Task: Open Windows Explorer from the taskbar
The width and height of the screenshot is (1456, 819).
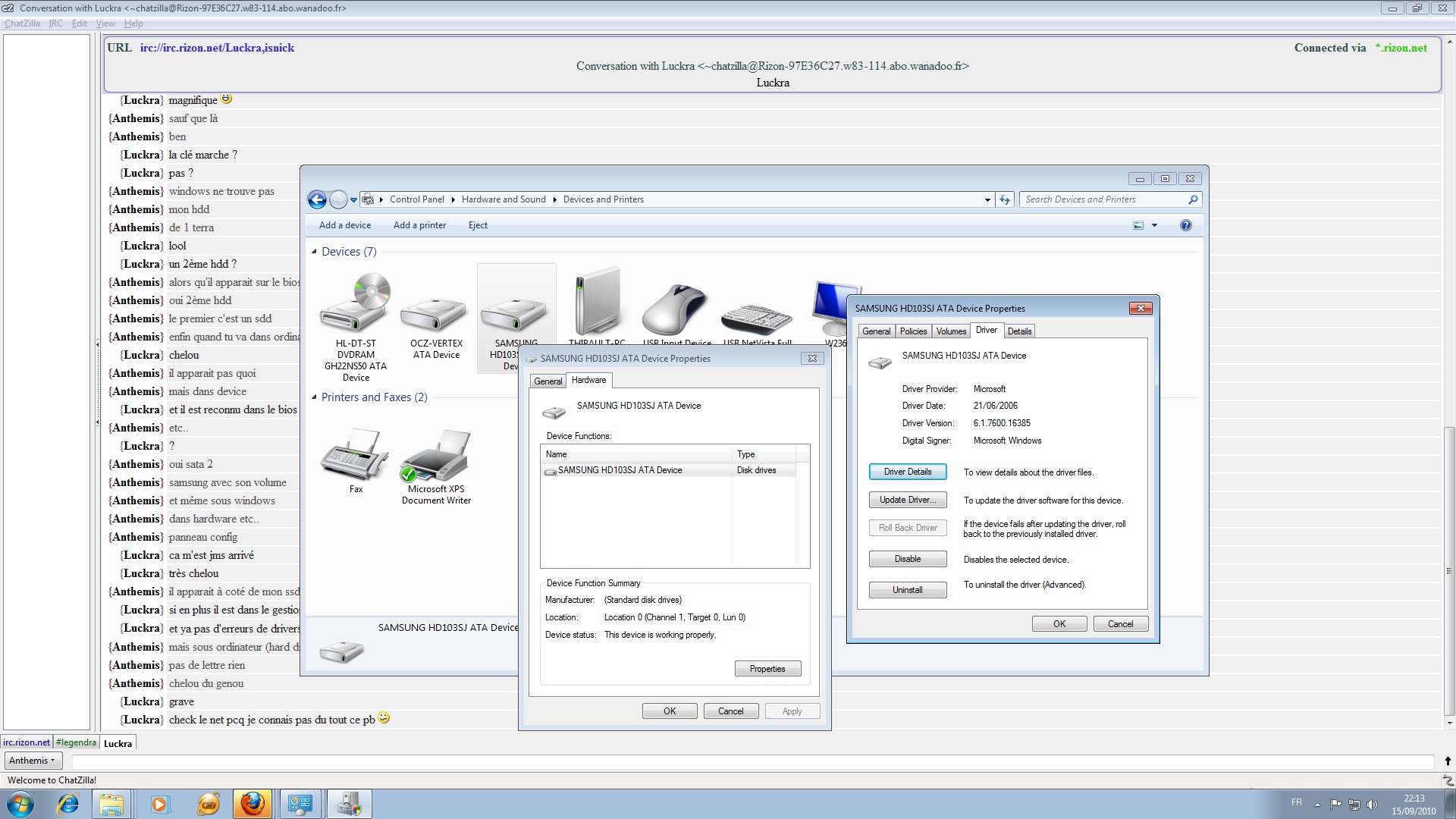Action: pos(111,804)
